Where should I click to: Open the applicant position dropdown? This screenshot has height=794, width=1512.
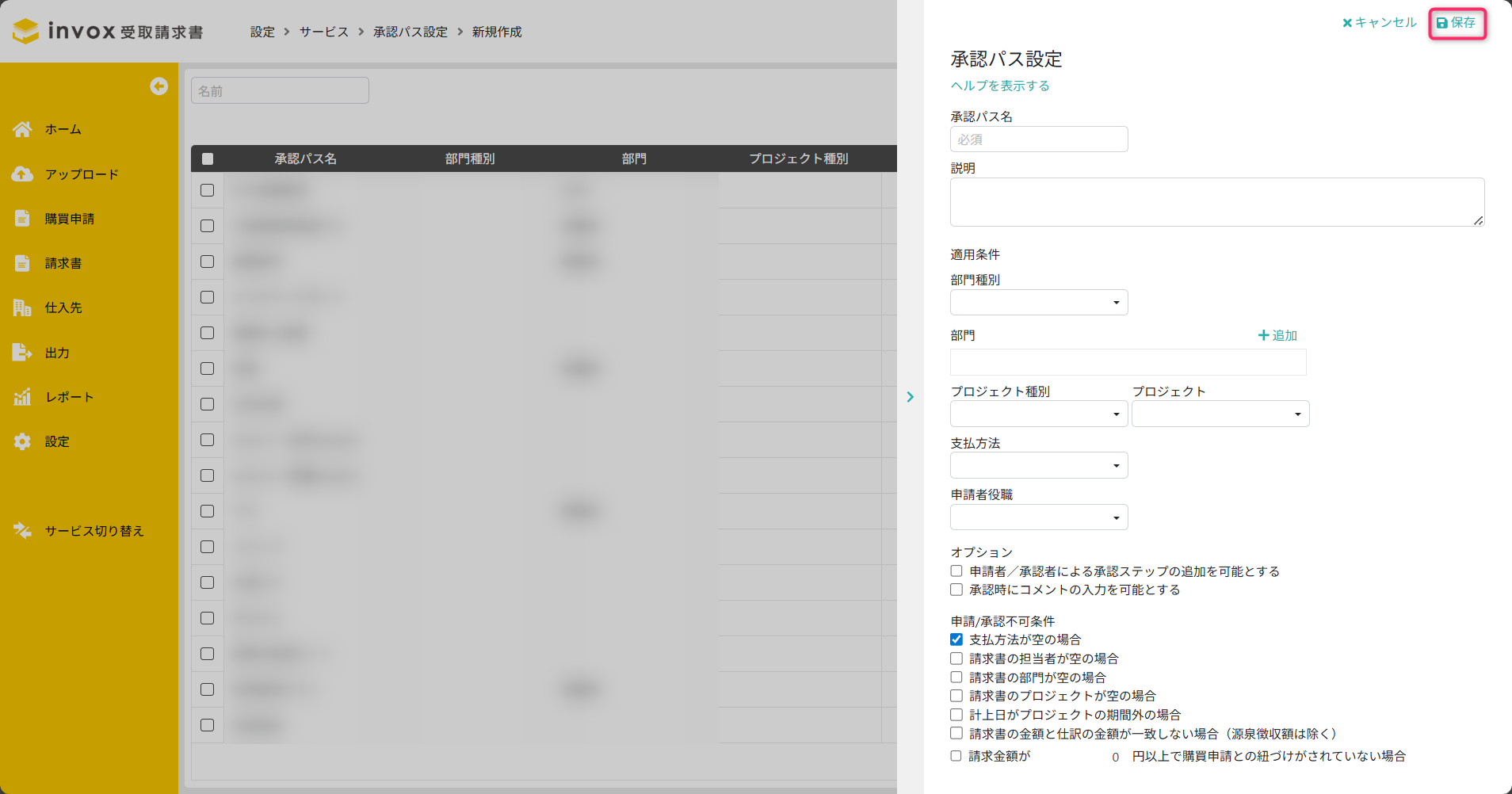point(1038,517)
